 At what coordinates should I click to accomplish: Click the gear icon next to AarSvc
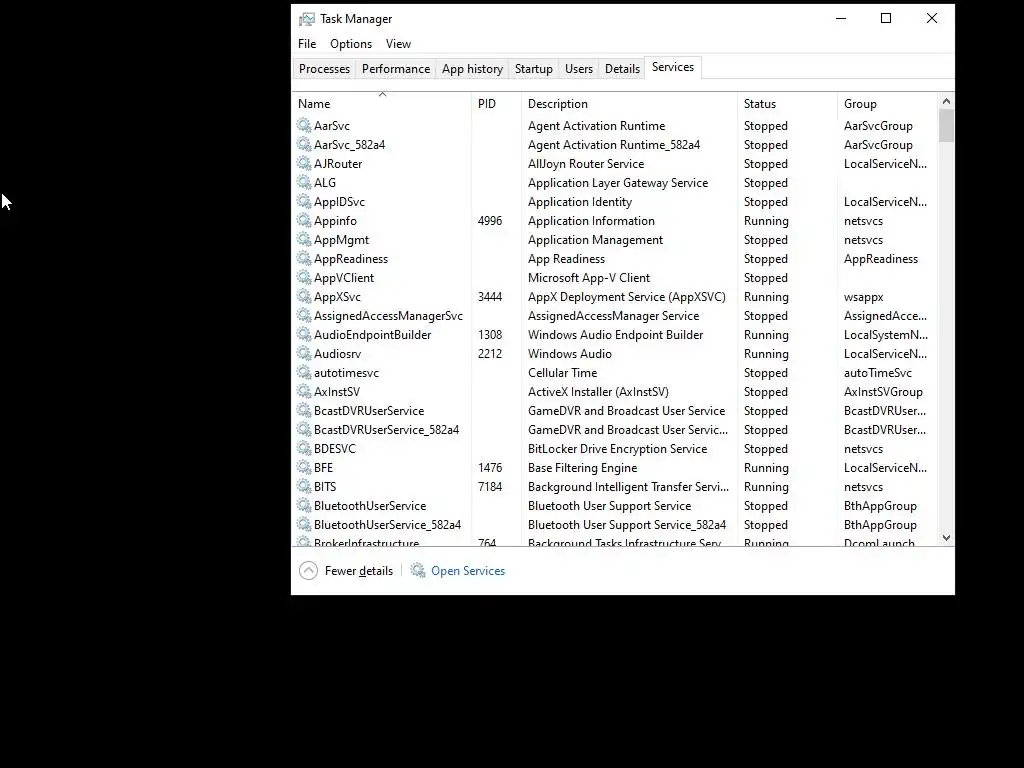coord(304,125)
